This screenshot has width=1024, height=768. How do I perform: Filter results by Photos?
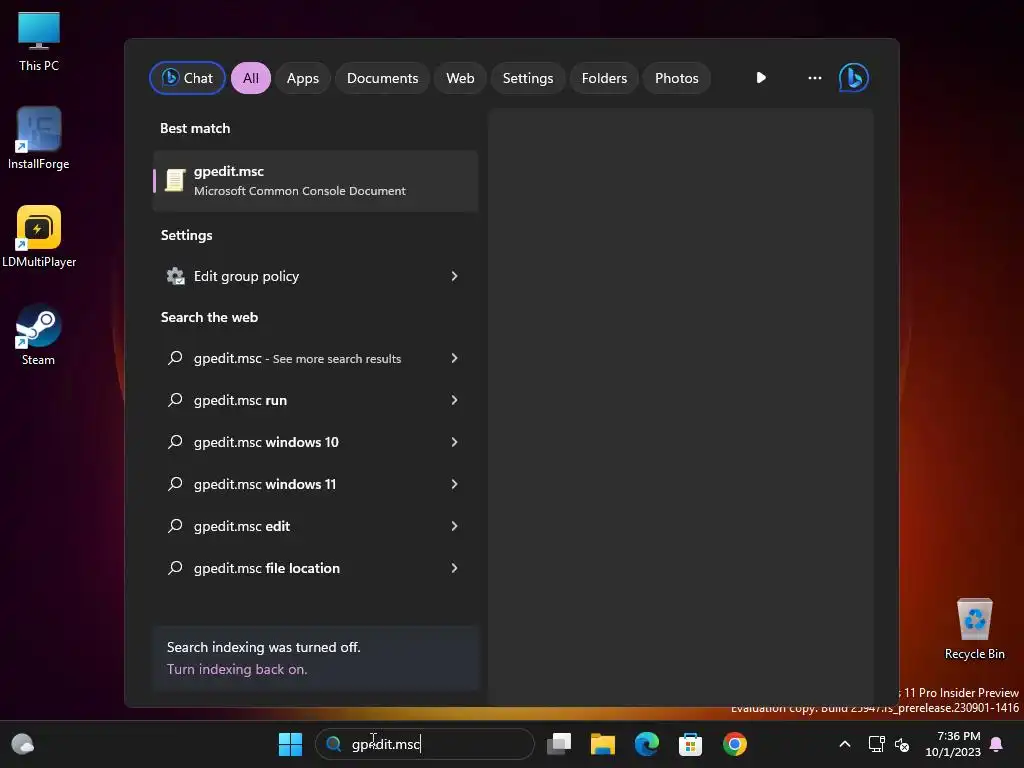[677, 78]
